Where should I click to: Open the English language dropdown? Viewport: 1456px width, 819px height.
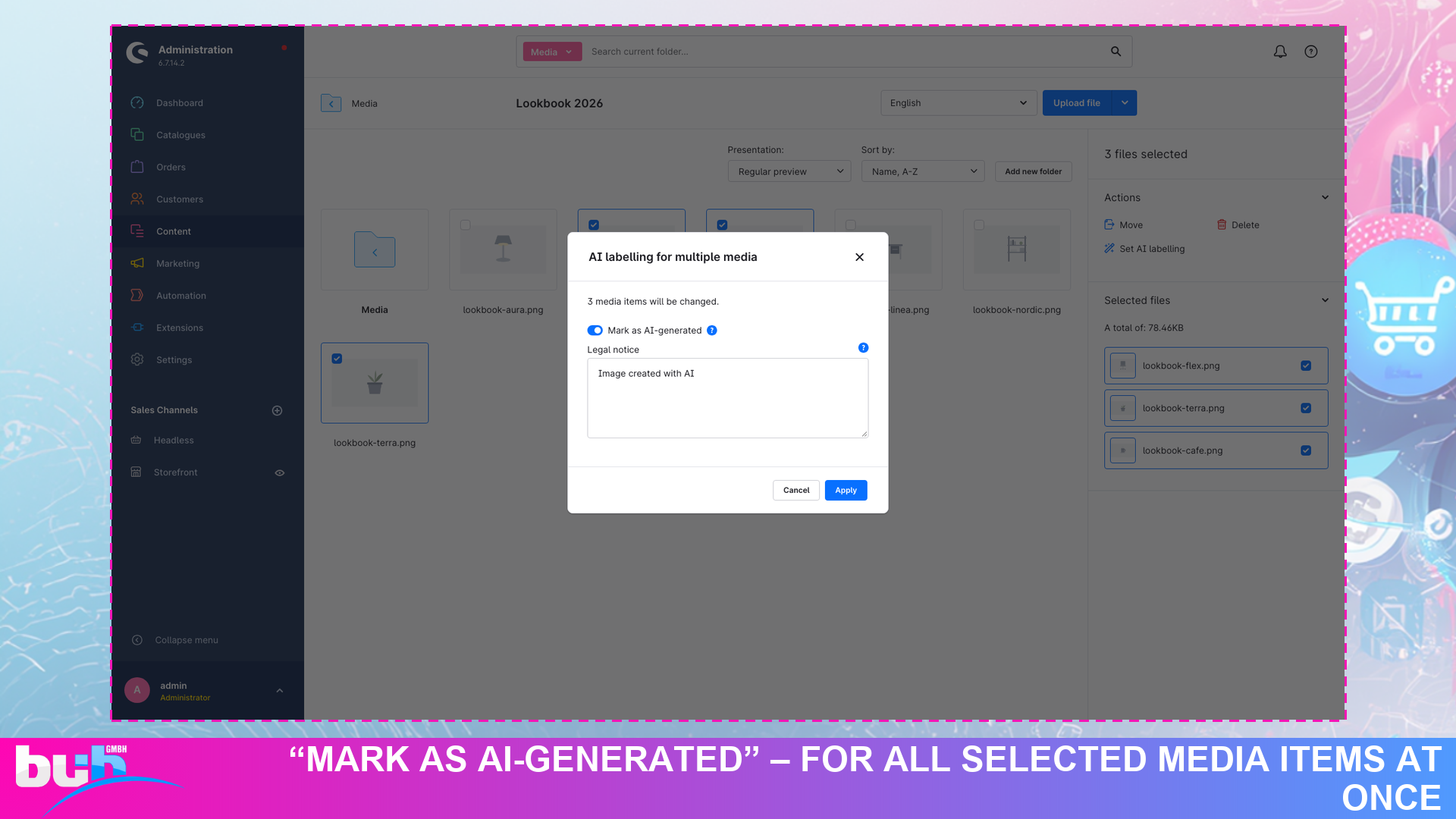click(x=959, y=103)
